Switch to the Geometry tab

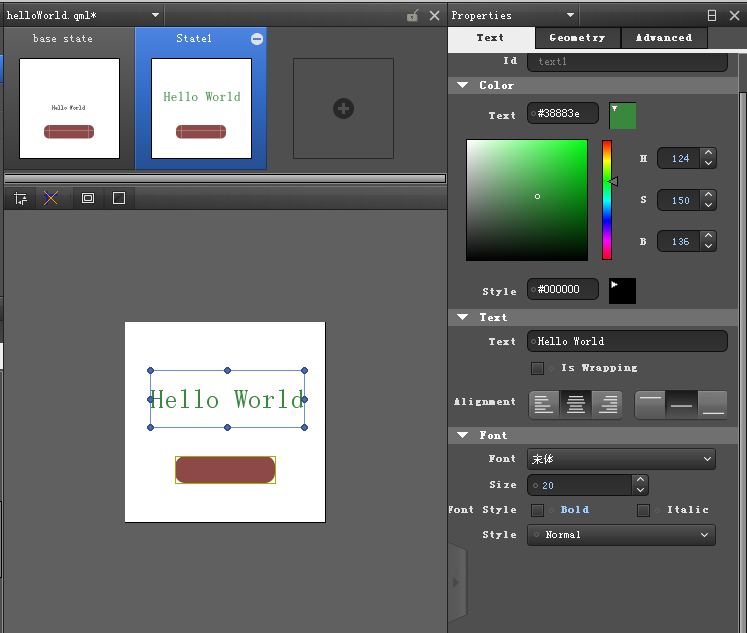tap(577, 38)
